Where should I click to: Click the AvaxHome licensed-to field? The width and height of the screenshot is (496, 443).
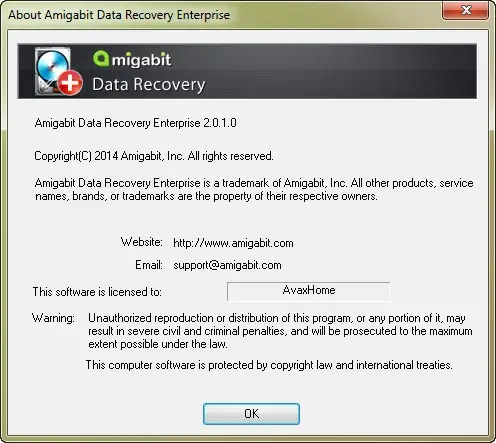[x=309, y=291]
